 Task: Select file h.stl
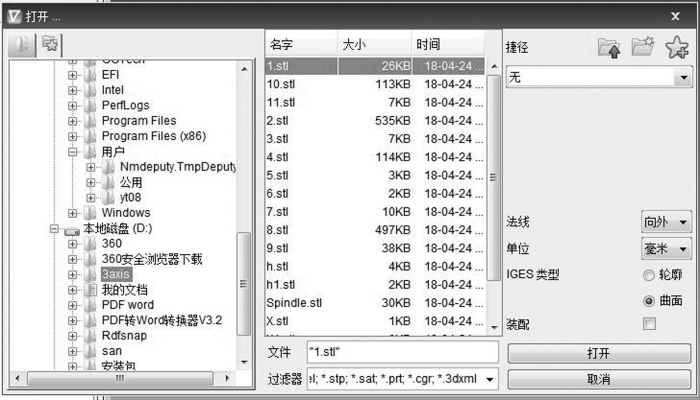tap(375, 266)
